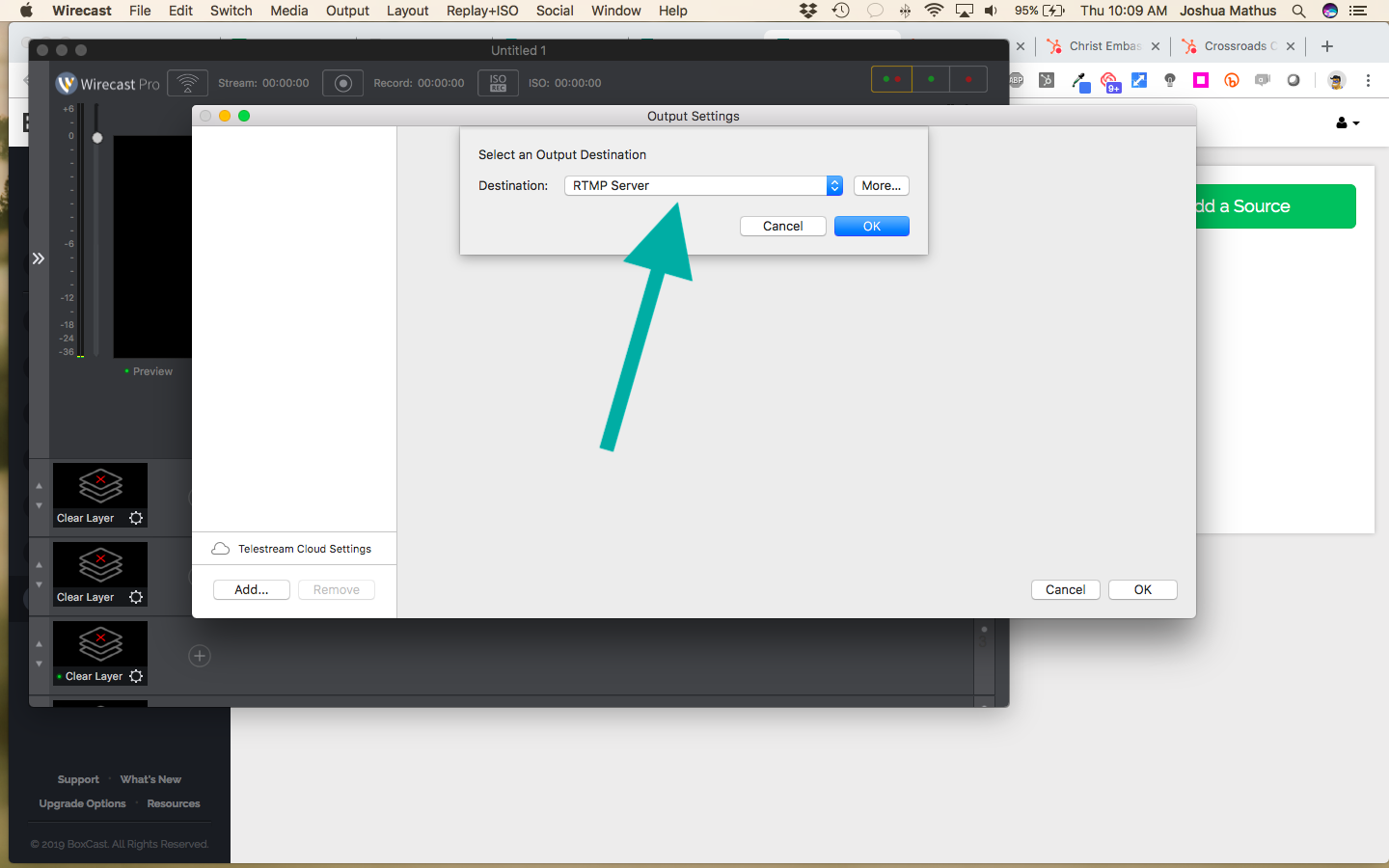1389x868 pixels.
Task: Click the Stream broadcast wifi icon
Action: click(x=188, y=83)
